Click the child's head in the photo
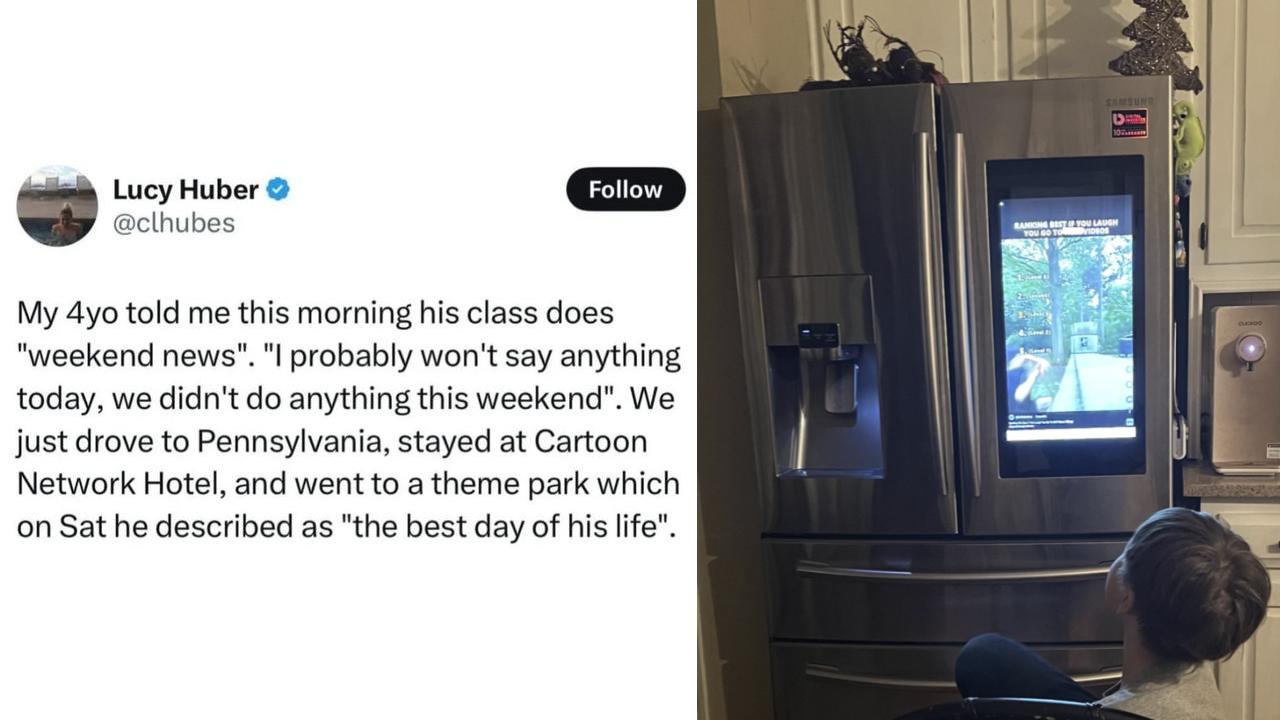Screen dimensions: 1280x720 (x=1193, y=582)
